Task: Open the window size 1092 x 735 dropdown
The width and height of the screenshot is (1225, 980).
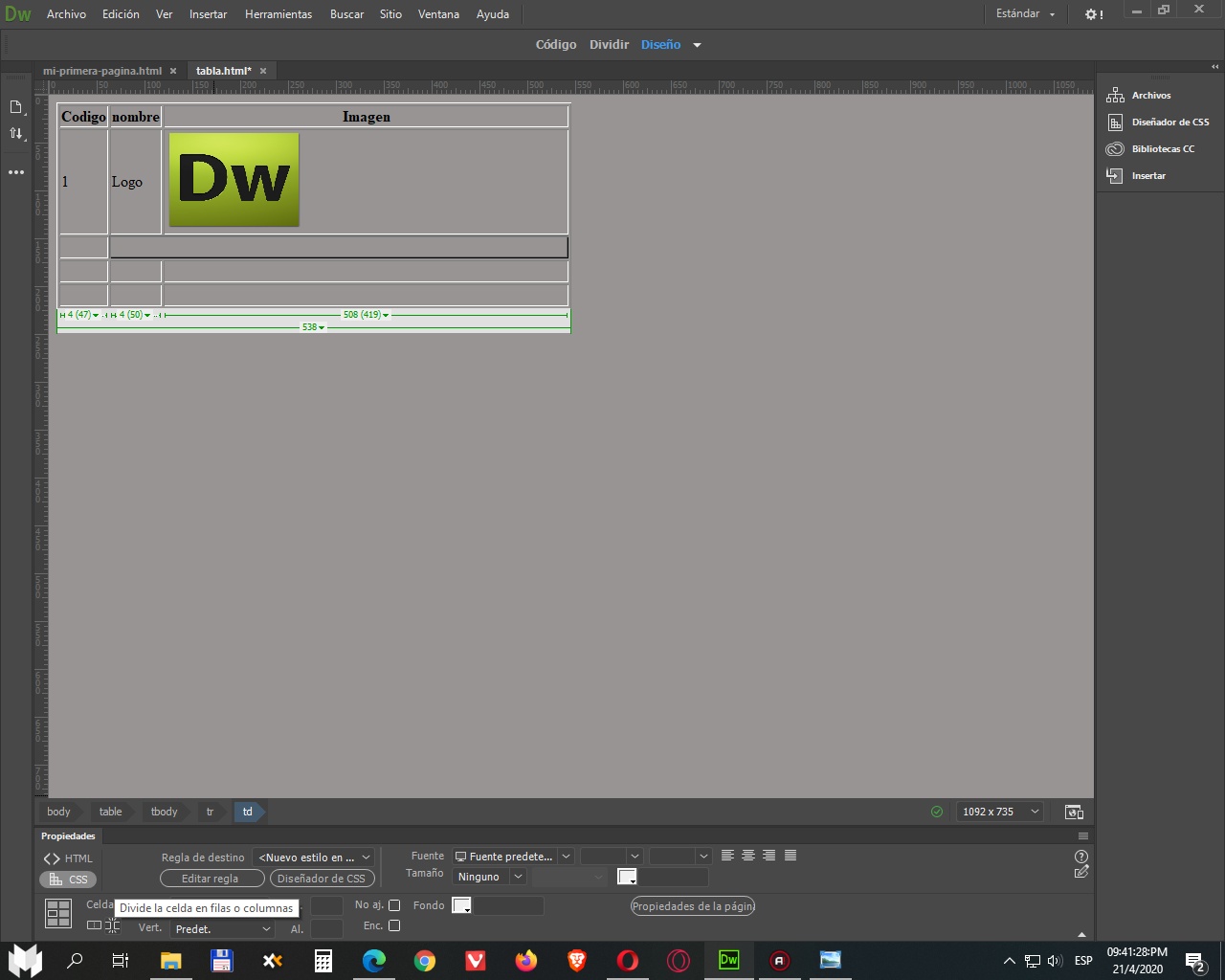Action: 1000,812
